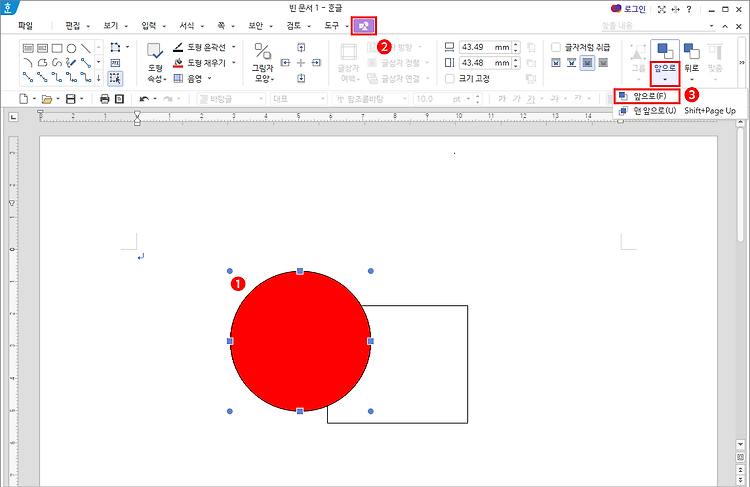Toggle the 크기 고정 checkbox
The height and width of the screenshot is (487, 750).
point(450,78)
